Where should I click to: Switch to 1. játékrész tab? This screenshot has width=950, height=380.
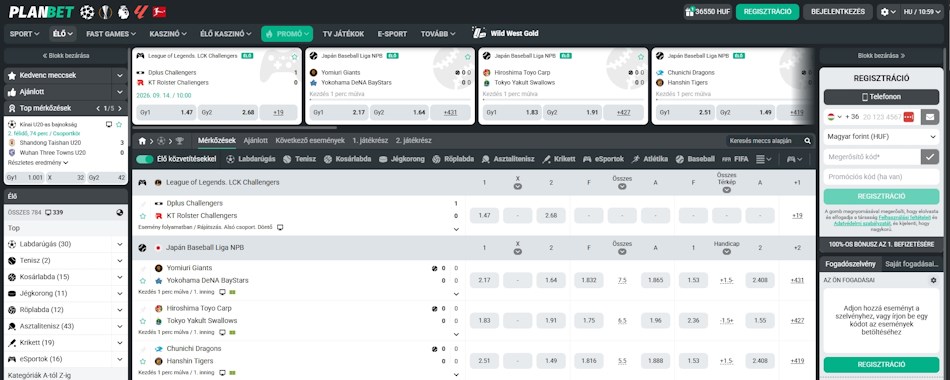pyautogui.click(x=370, y=141)
